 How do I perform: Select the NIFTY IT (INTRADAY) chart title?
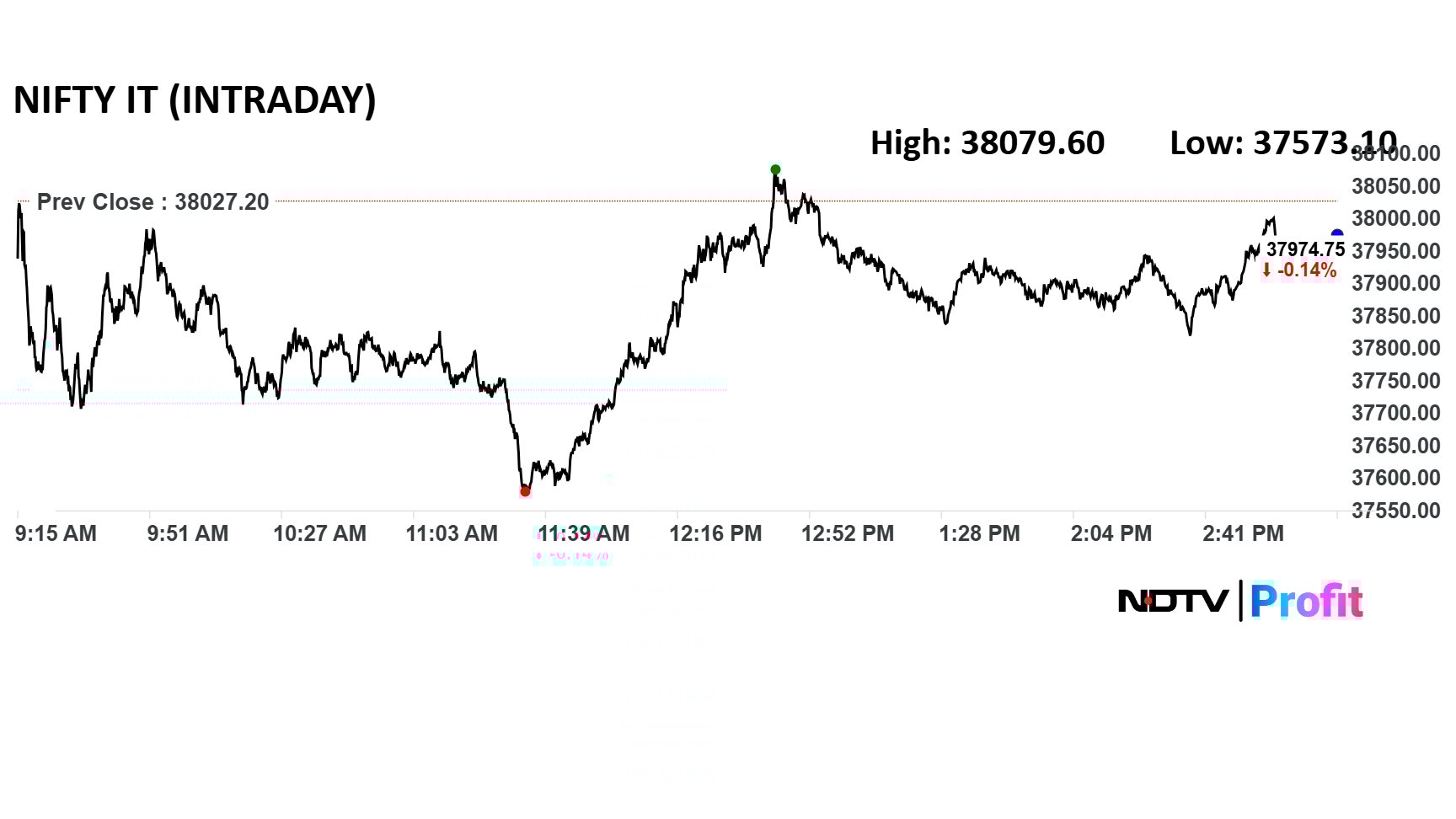point(195,99)
